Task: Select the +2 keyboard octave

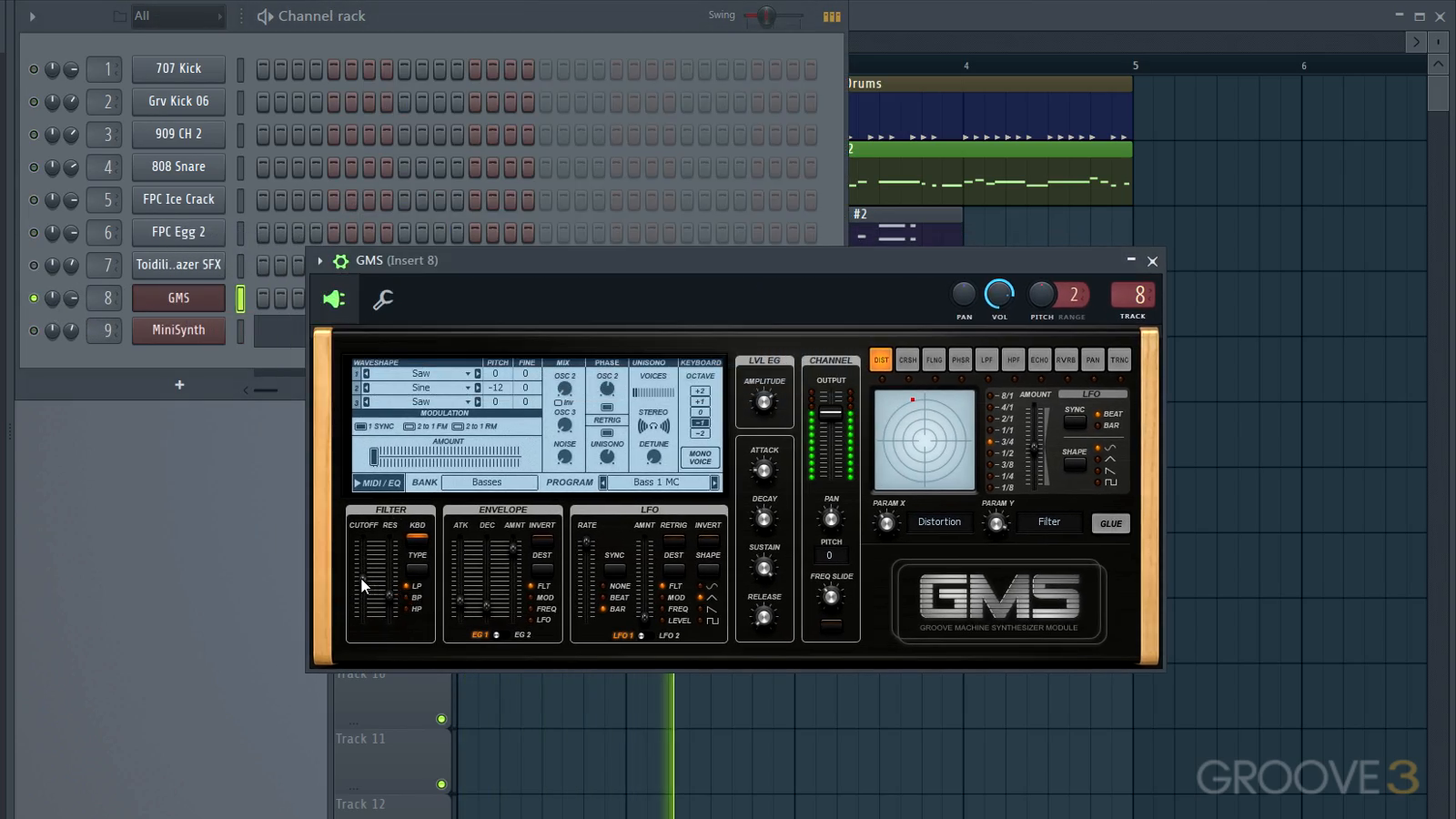Action: coord(700,391)
